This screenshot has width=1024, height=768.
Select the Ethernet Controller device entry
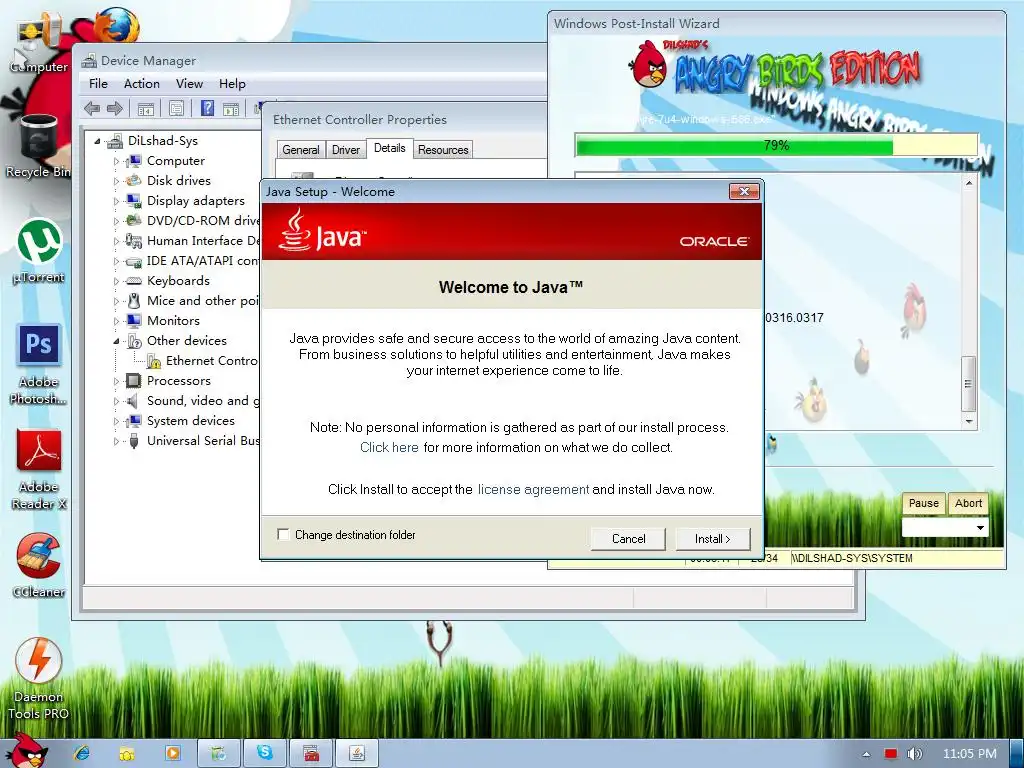pyautogui.click(x=202, y=360)
